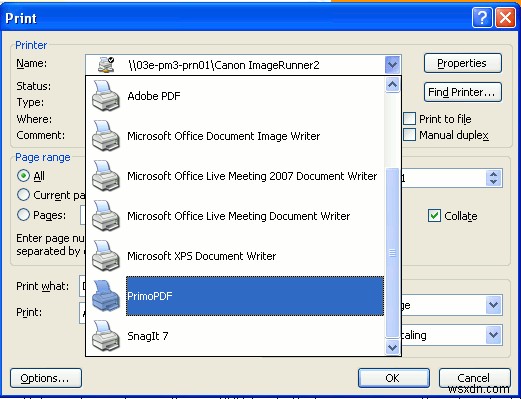Tick the Manual duplex checkbox
This screenshot has height=399, width=521.
click(409, 135)
